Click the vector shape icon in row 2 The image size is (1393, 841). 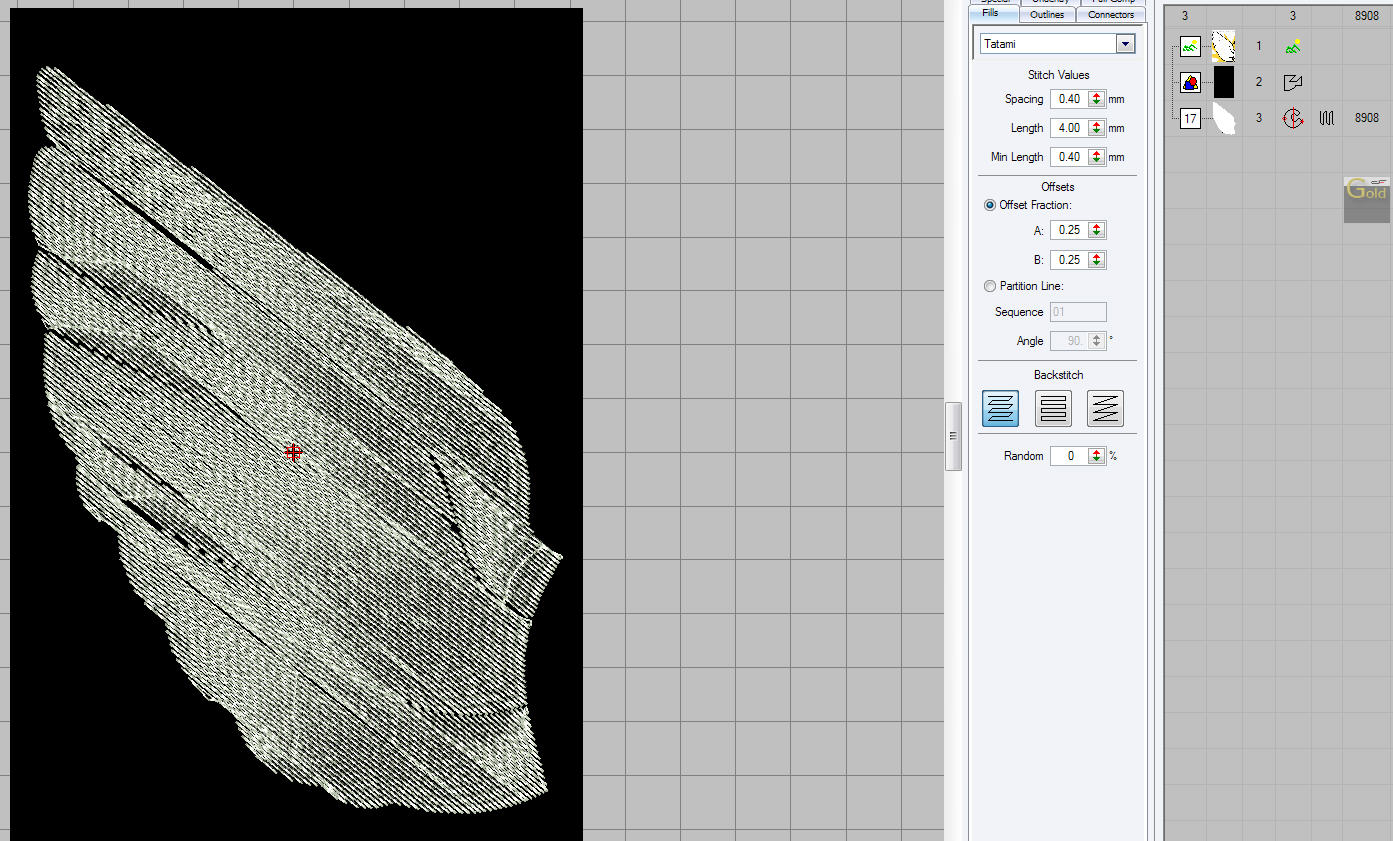[x=1293, y=82]
